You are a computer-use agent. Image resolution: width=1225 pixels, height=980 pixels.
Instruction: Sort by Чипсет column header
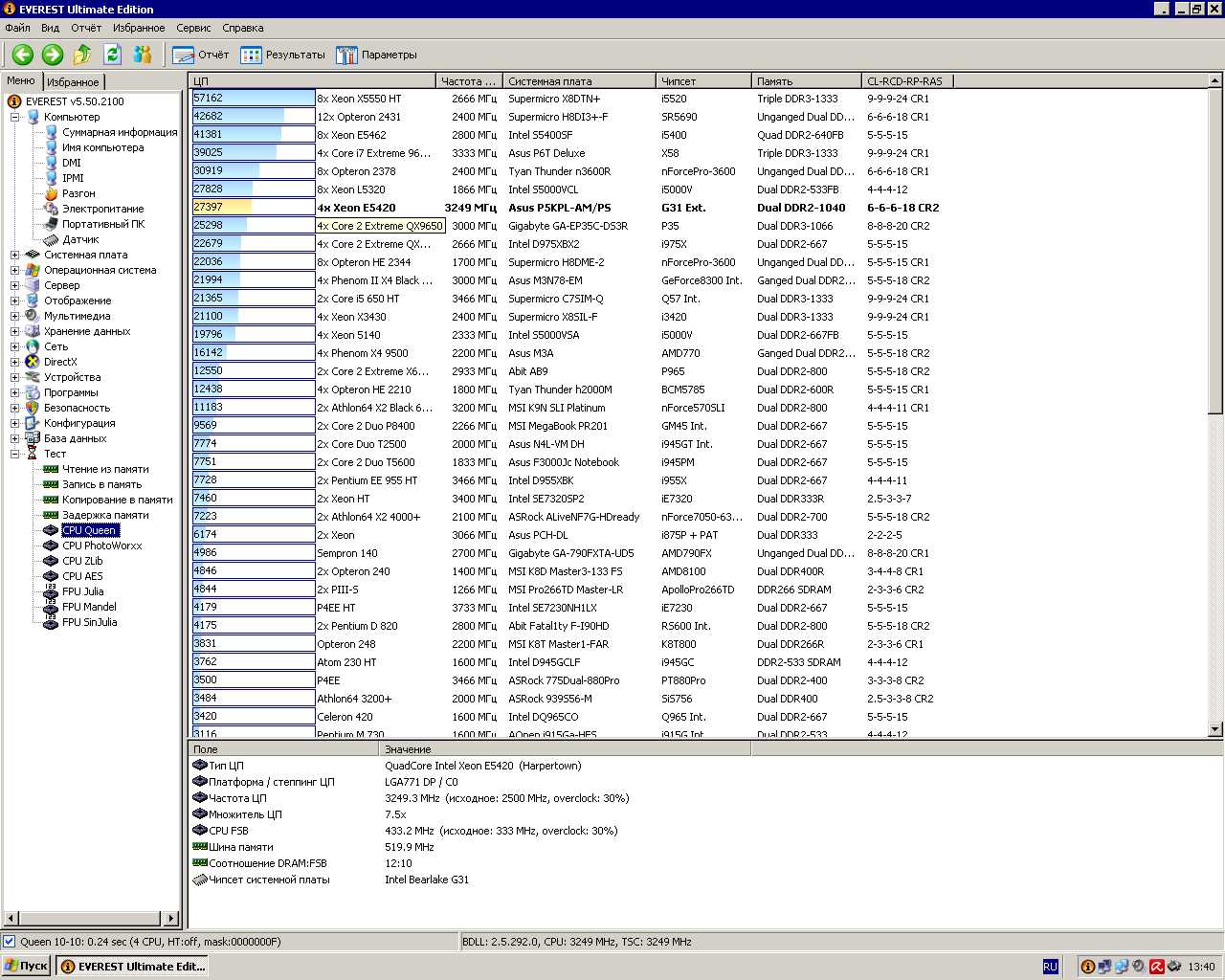703,81
